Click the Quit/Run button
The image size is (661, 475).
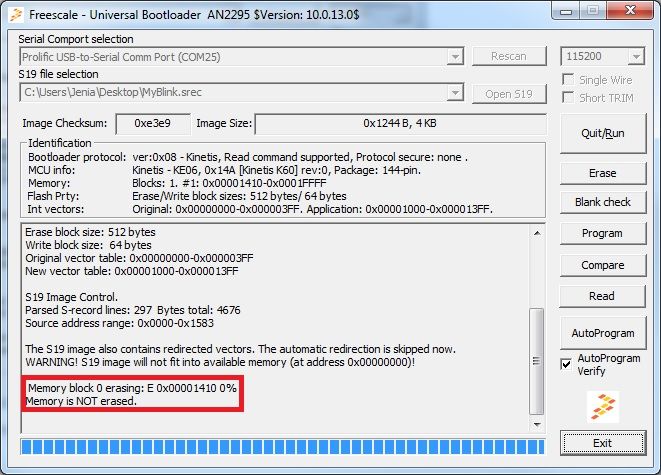click(603, 133)
